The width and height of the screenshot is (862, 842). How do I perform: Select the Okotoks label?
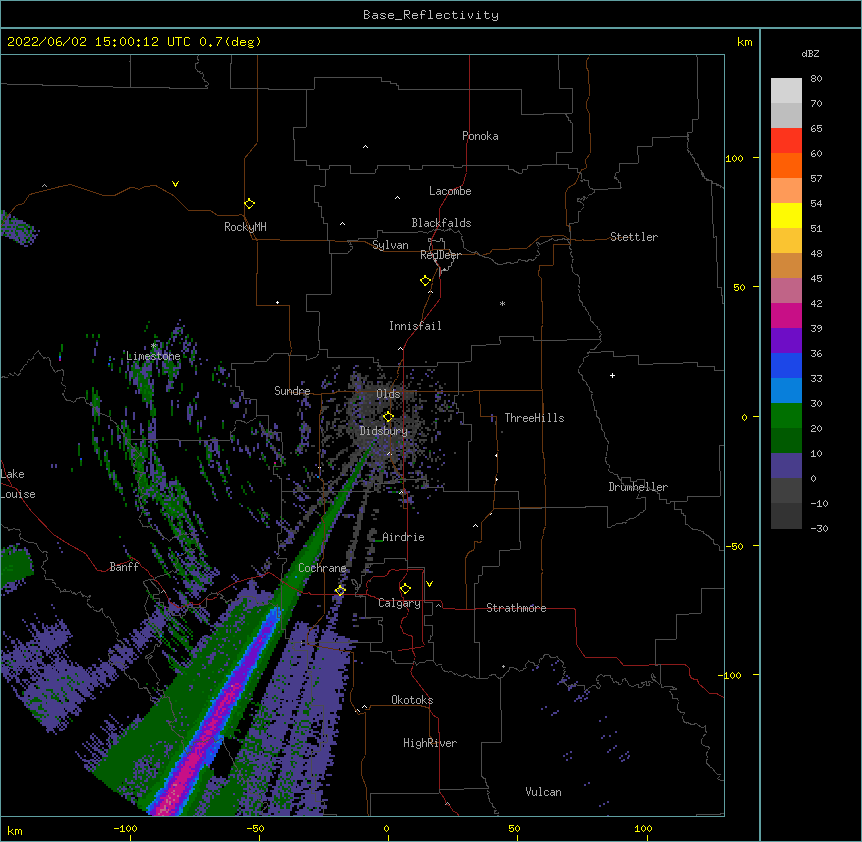(412, 700)
